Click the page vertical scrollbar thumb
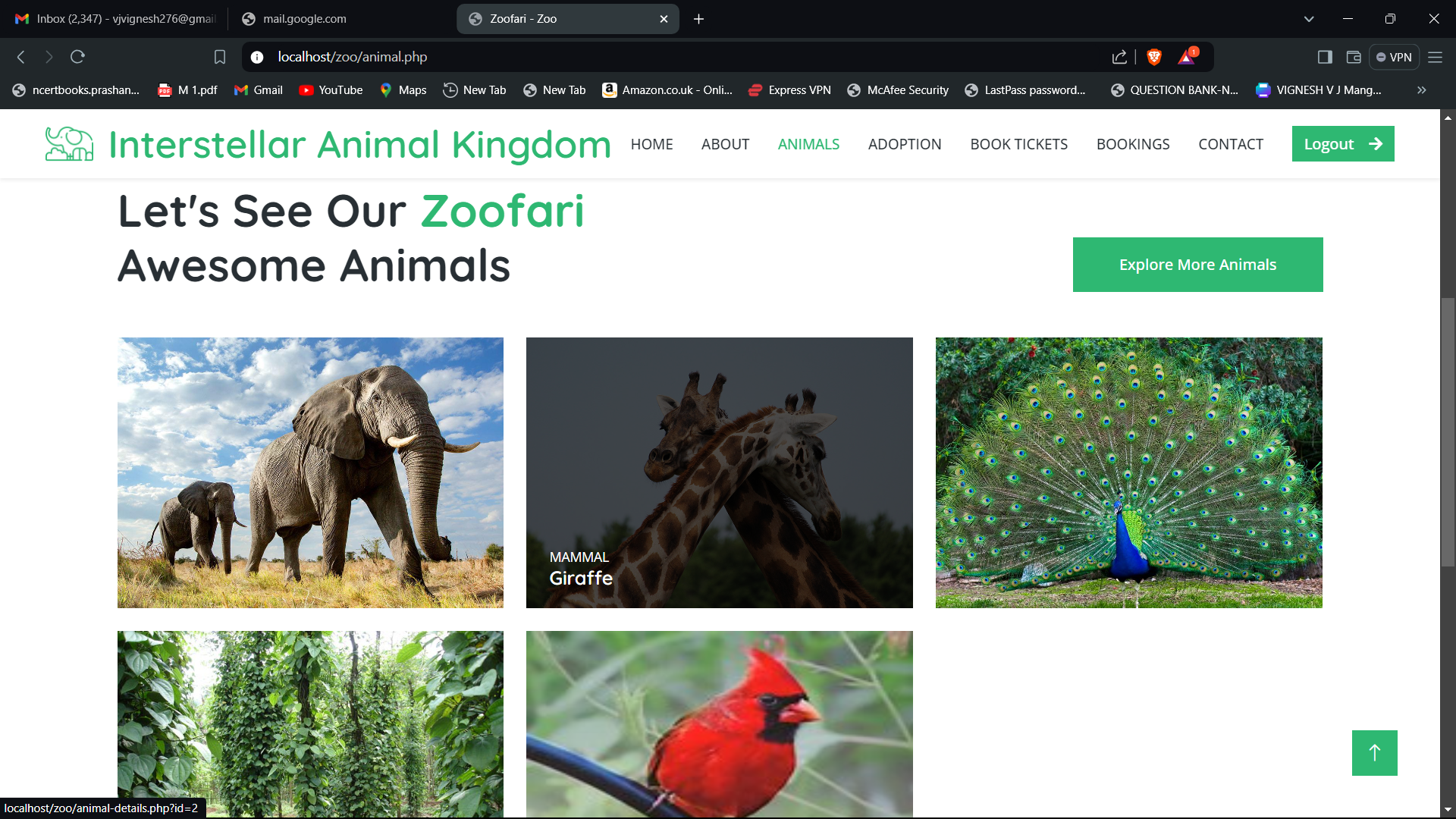 tap(1448, 432)
